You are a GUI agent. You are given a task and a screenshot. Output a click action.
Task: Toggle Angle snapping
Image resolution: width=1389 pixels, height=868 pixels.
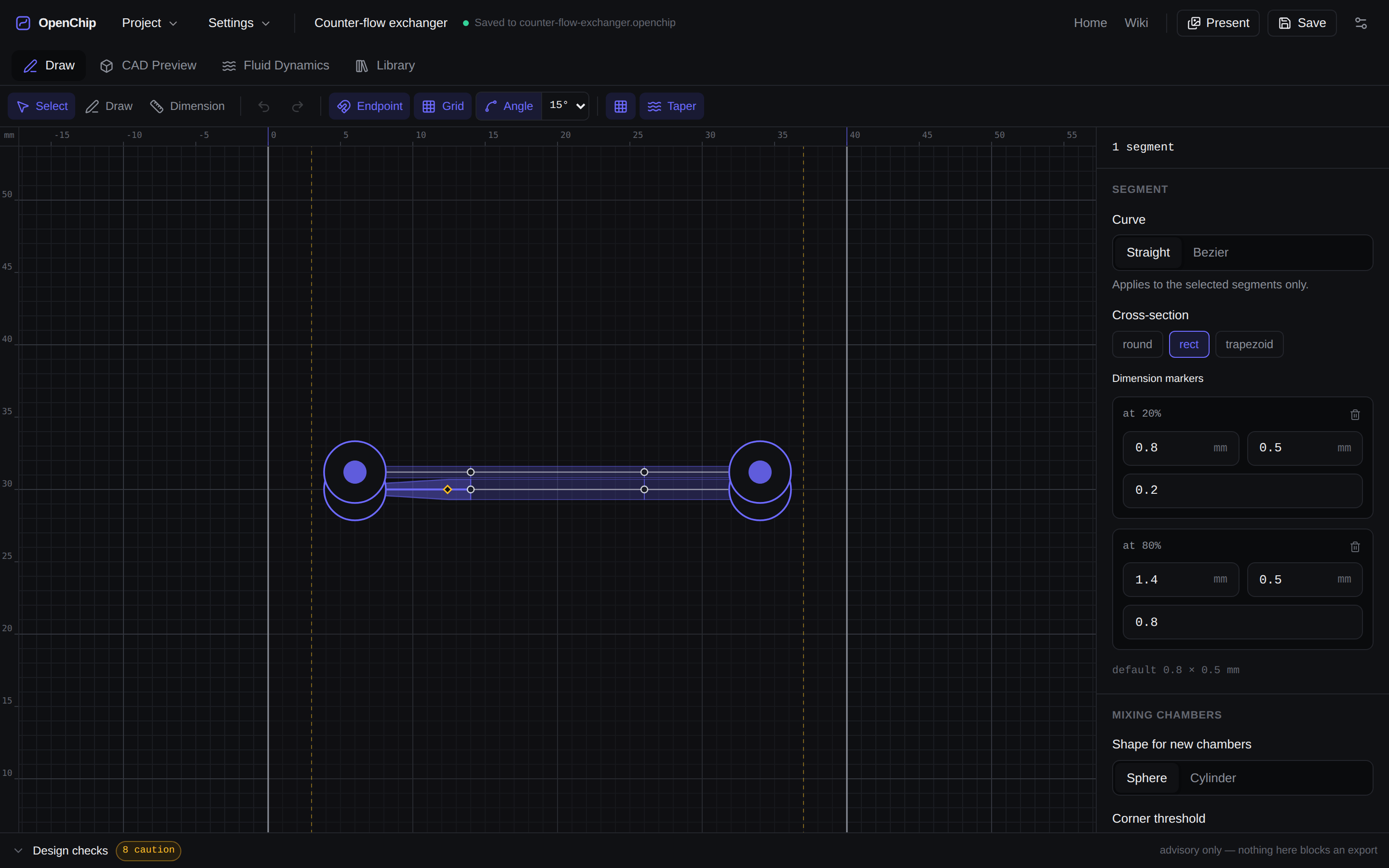(x=508, y=106)
